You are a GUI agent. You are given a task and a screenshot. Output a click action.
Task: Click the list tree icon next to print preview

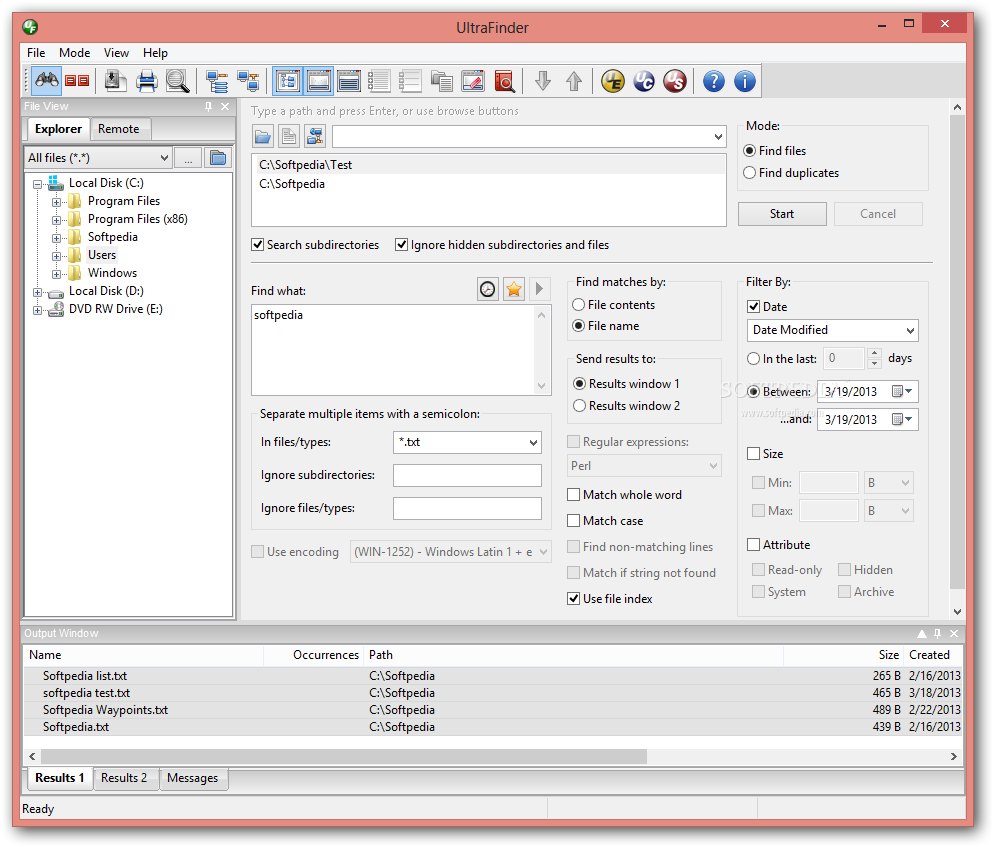pos(217,81)
